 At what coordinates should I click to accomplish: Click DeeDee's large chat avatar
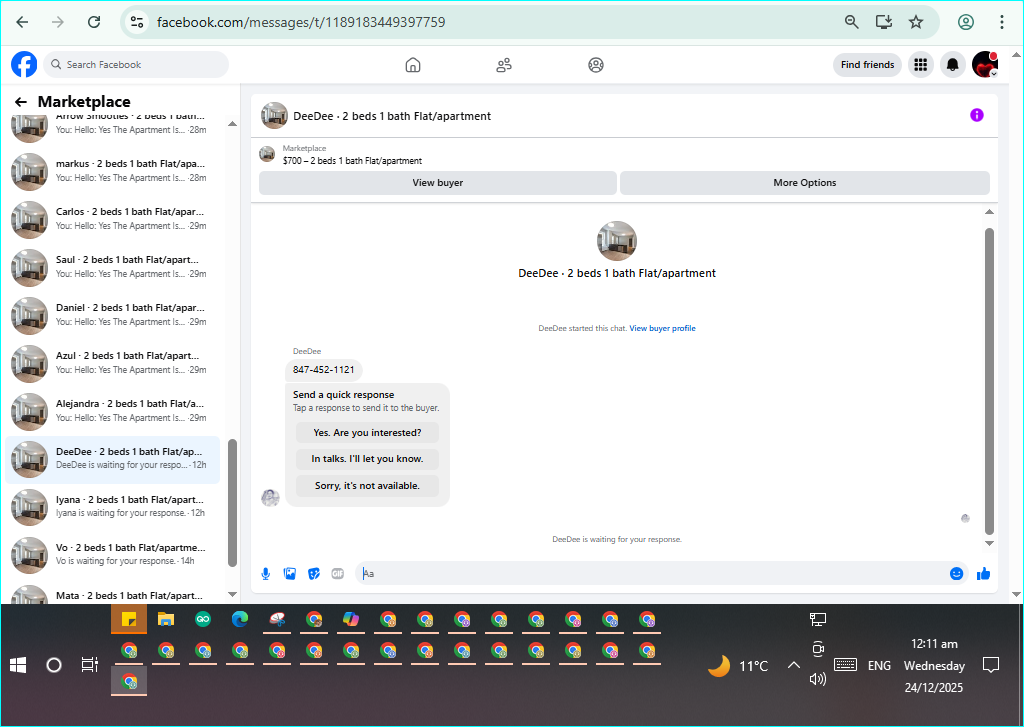pyautogui.click(x=616, y=241)
